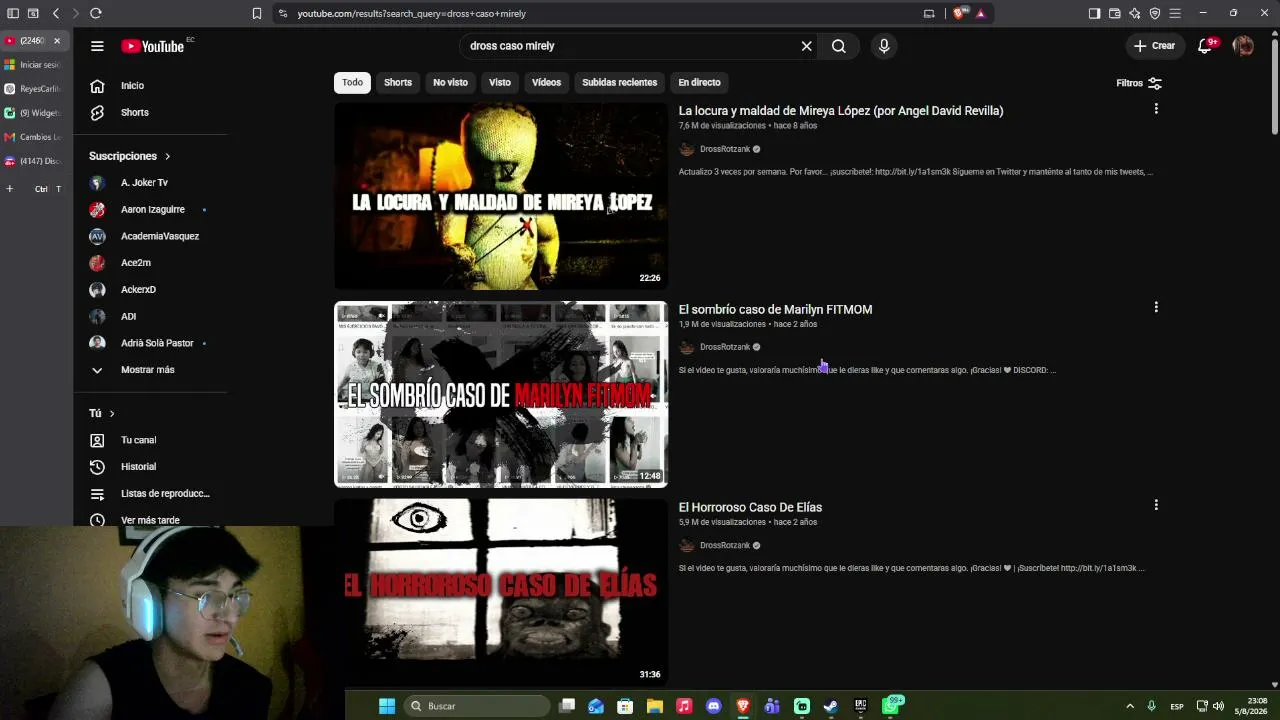Expand the Suscripciones section chevron
Screen dimensions: 1280x720
[x=168, y=156]
